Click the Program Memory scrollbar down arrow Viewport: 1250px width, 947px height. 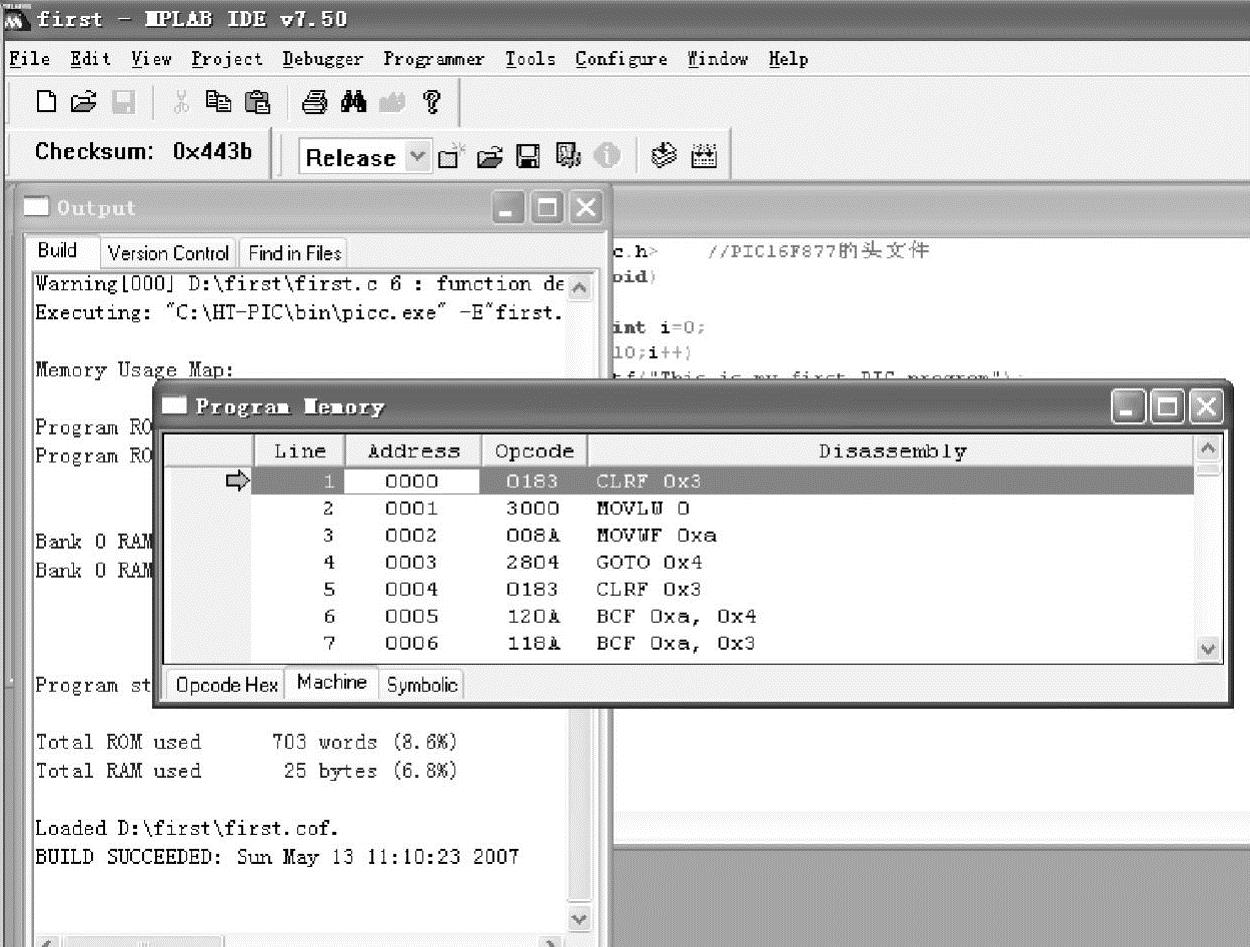coord(1208,649)
